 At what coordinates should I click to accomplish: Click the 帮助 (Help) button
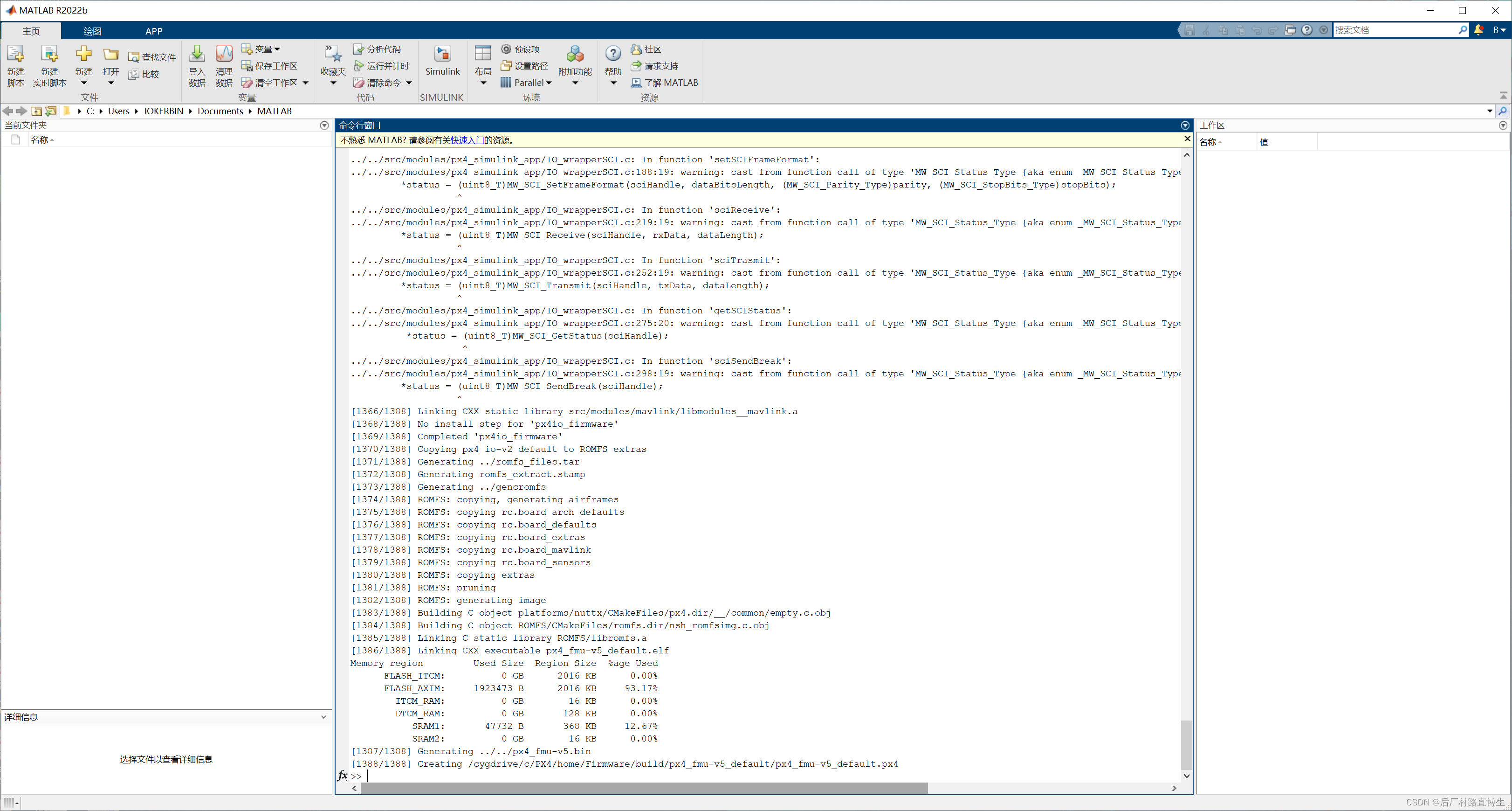[x=613, y=66]
